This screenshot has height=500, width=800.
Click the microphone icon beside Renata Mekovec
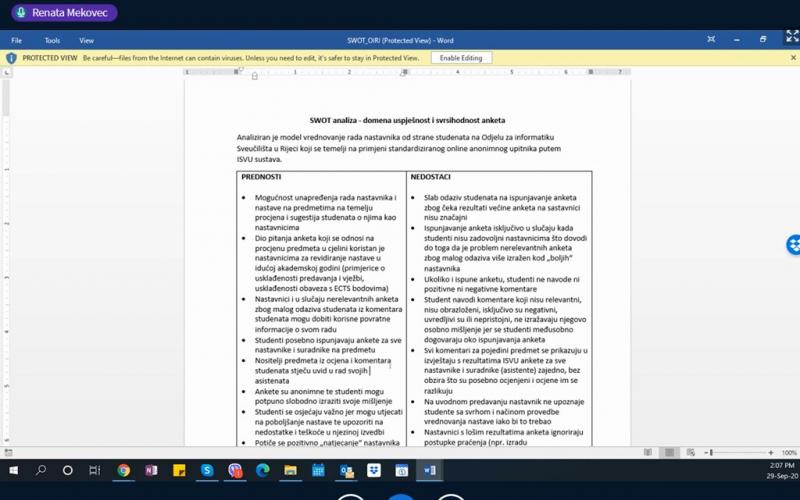21,13
